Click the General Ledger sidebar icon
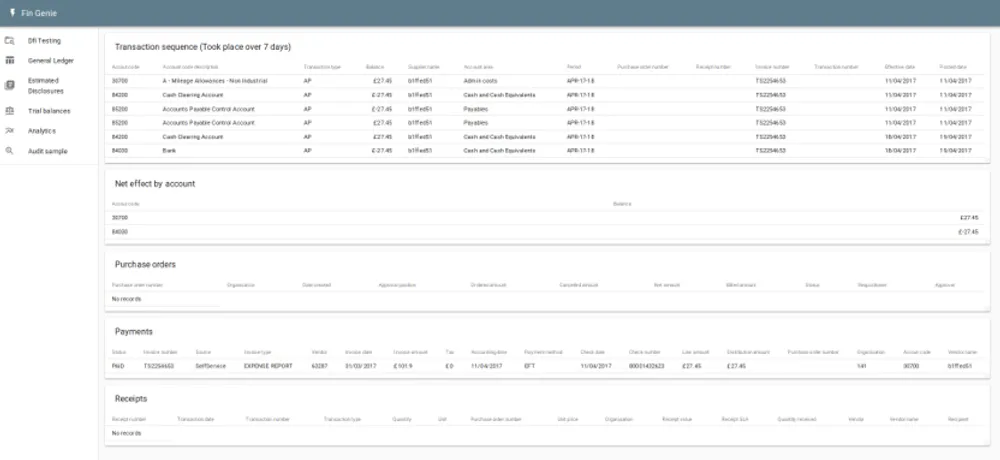This screenshot has width=1000, height=460. coord(10,61)
